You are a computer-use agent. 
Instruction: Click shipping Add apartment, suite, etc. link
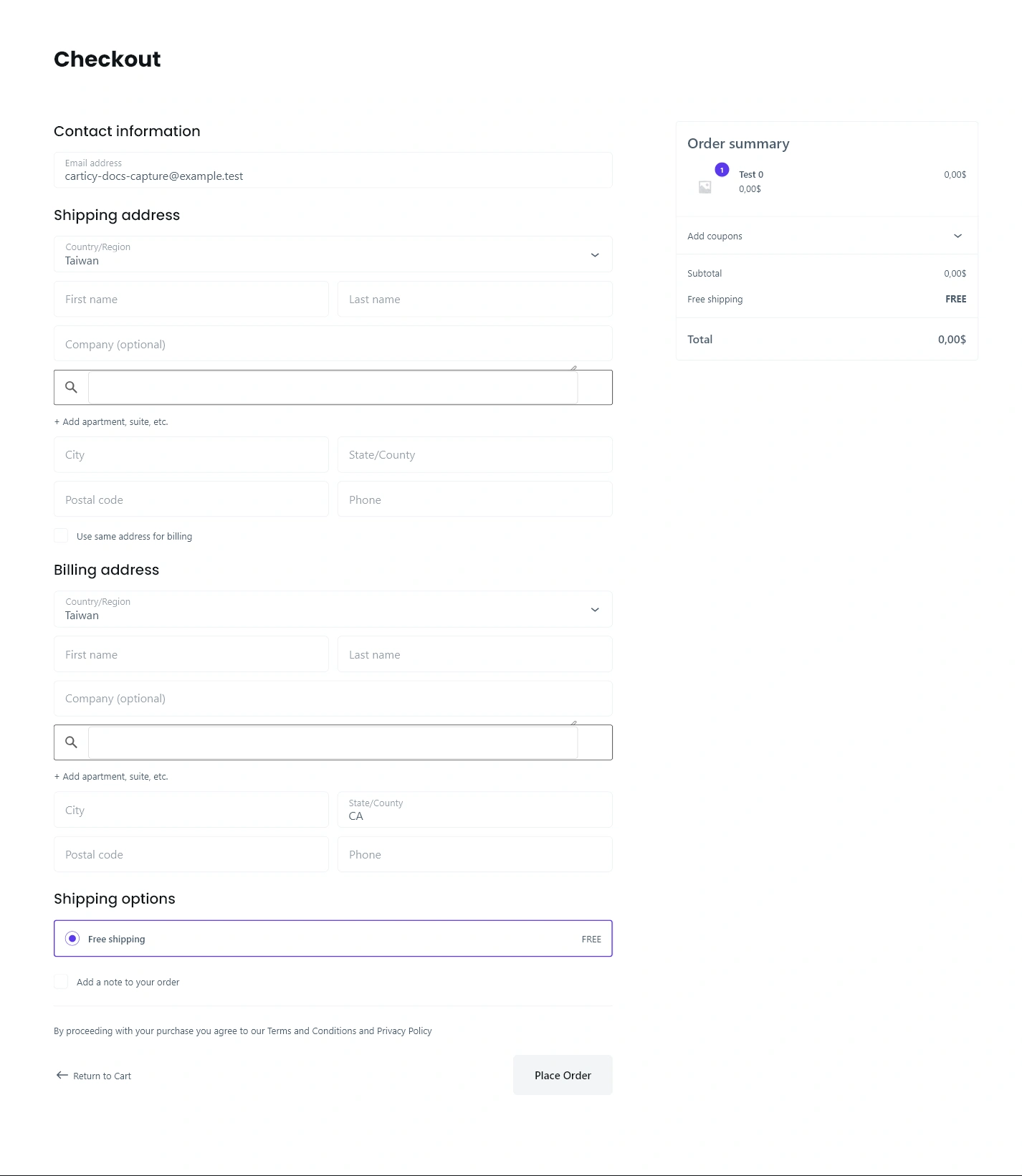[111, 421]
